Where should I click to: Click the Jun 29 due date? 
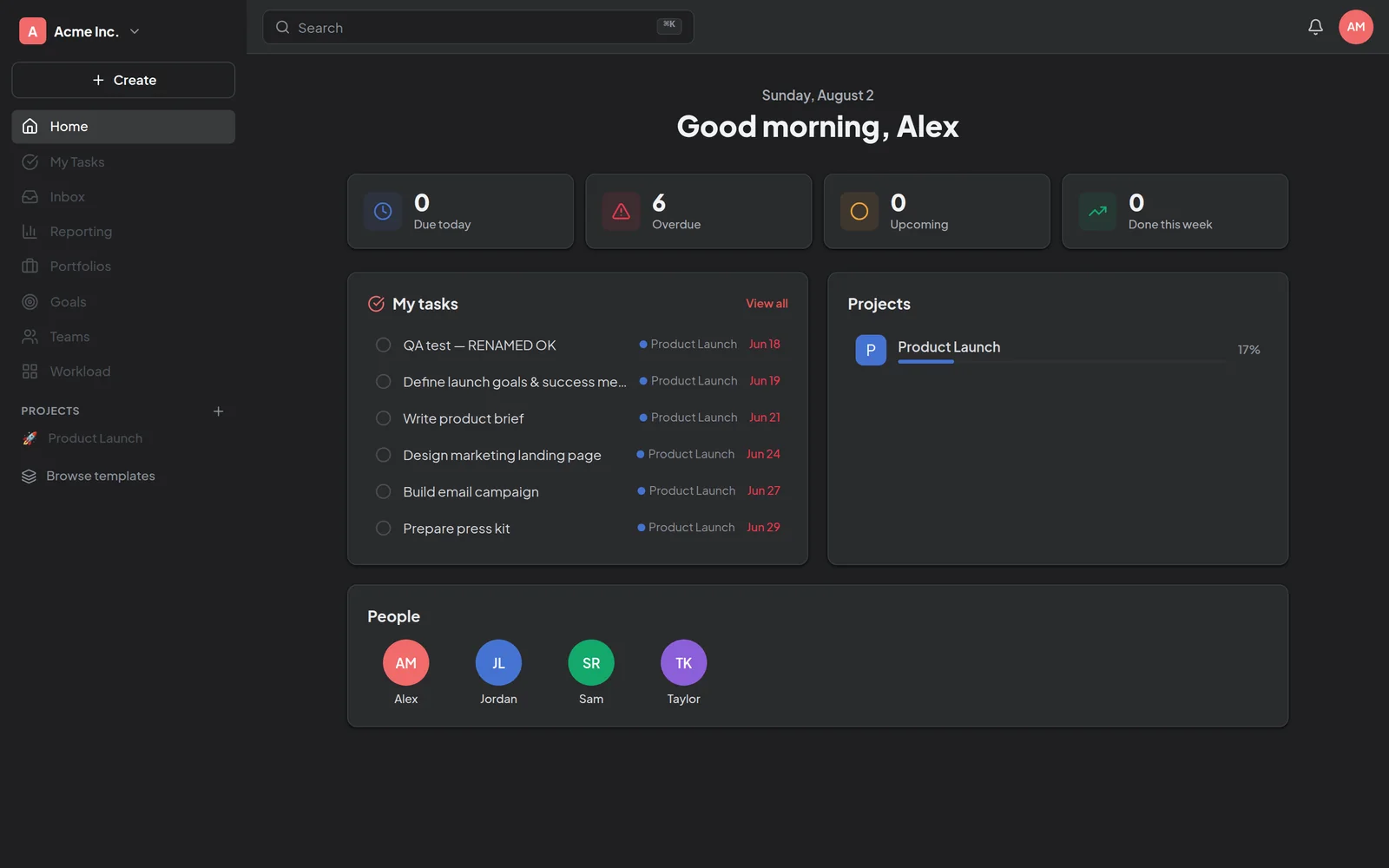pos(763,528)
